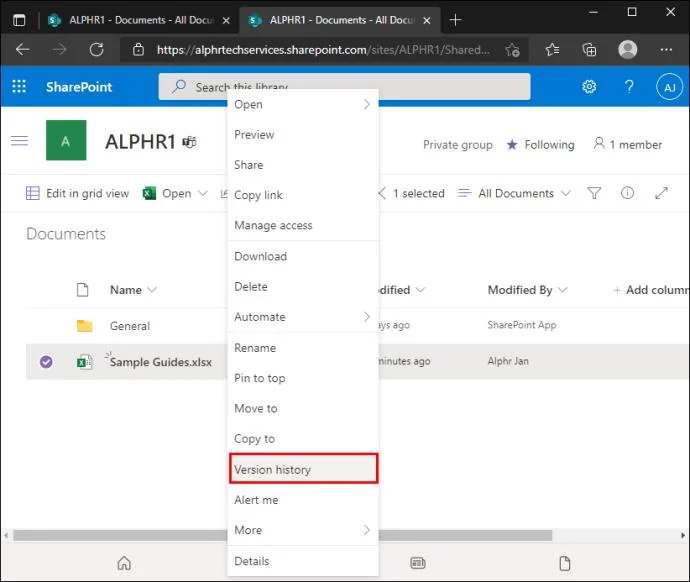The height and width of the screenshot is (582, 690).
Task: Add page to favorites star icon
Action: pyautogui.click(x=512, y=50)
